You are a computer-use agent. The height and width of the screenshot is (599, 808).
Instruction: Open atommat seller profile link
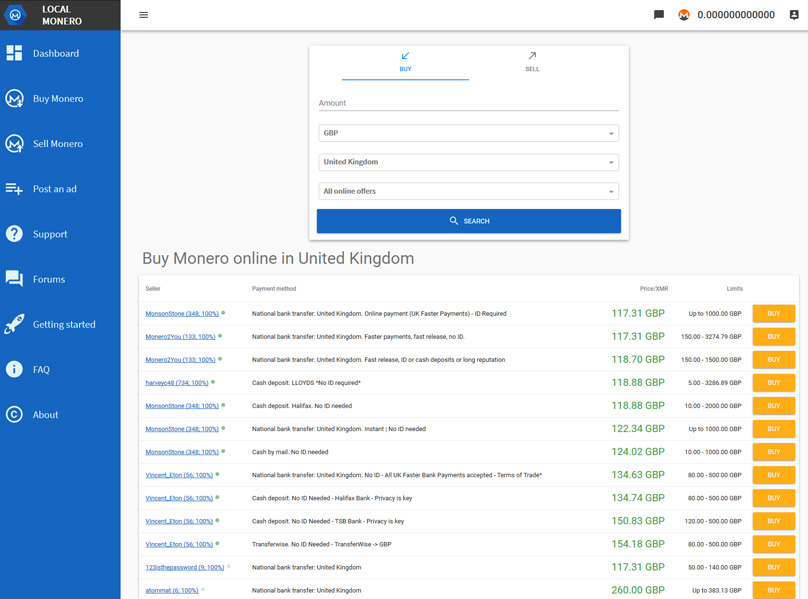[172, 590]
